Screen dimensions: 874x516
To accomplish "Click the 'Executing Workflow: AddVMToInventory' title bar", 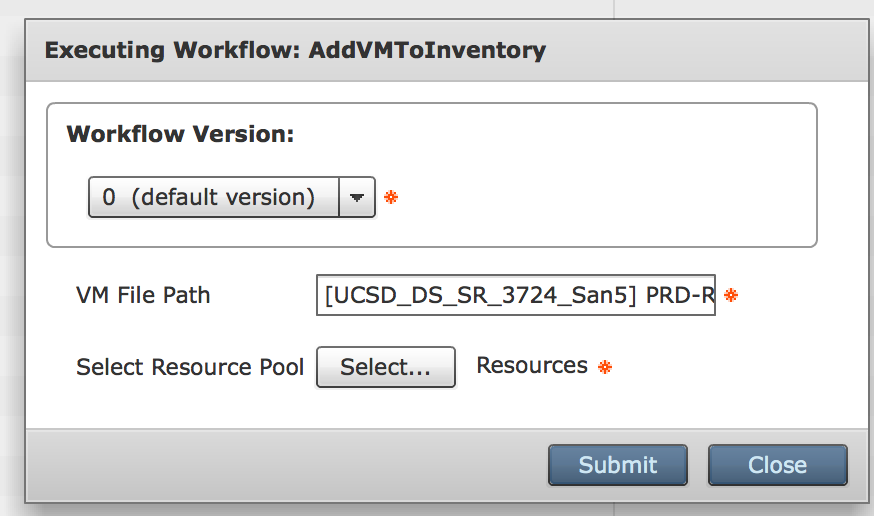I will point(295,50).
